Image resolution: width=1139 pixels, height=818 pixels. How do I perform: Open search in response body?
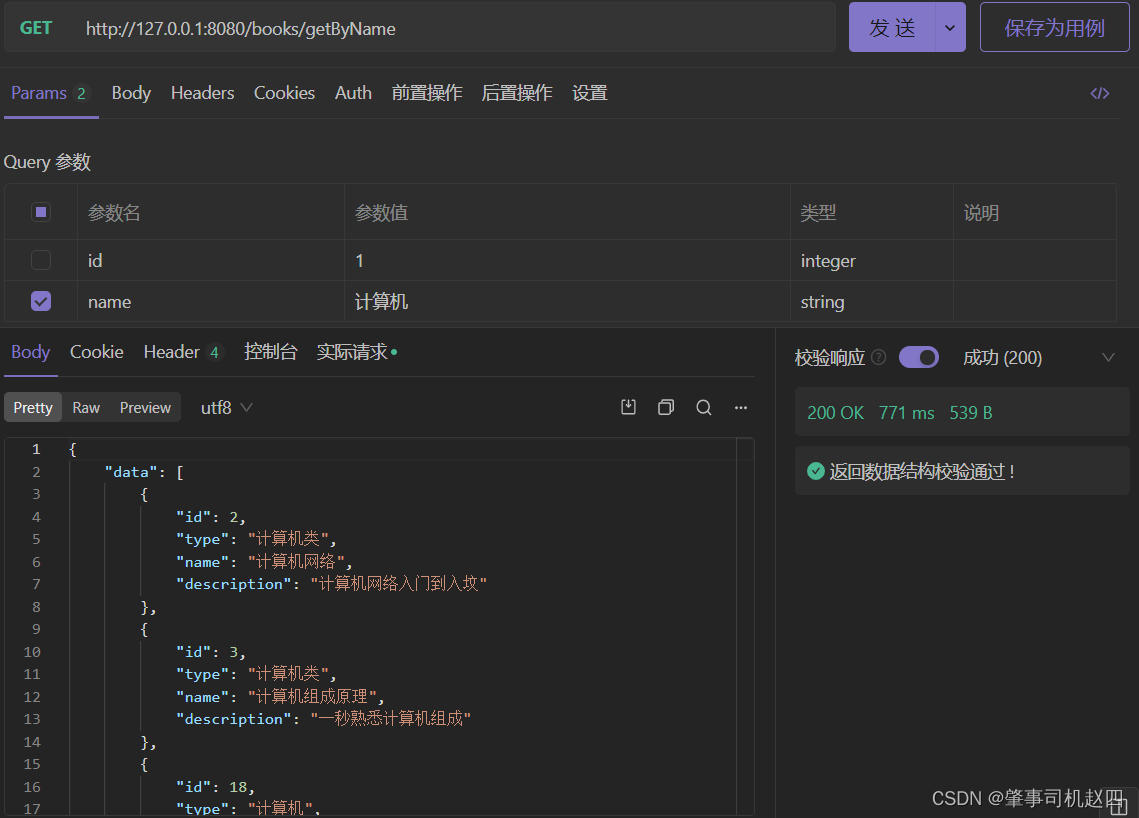704,407
